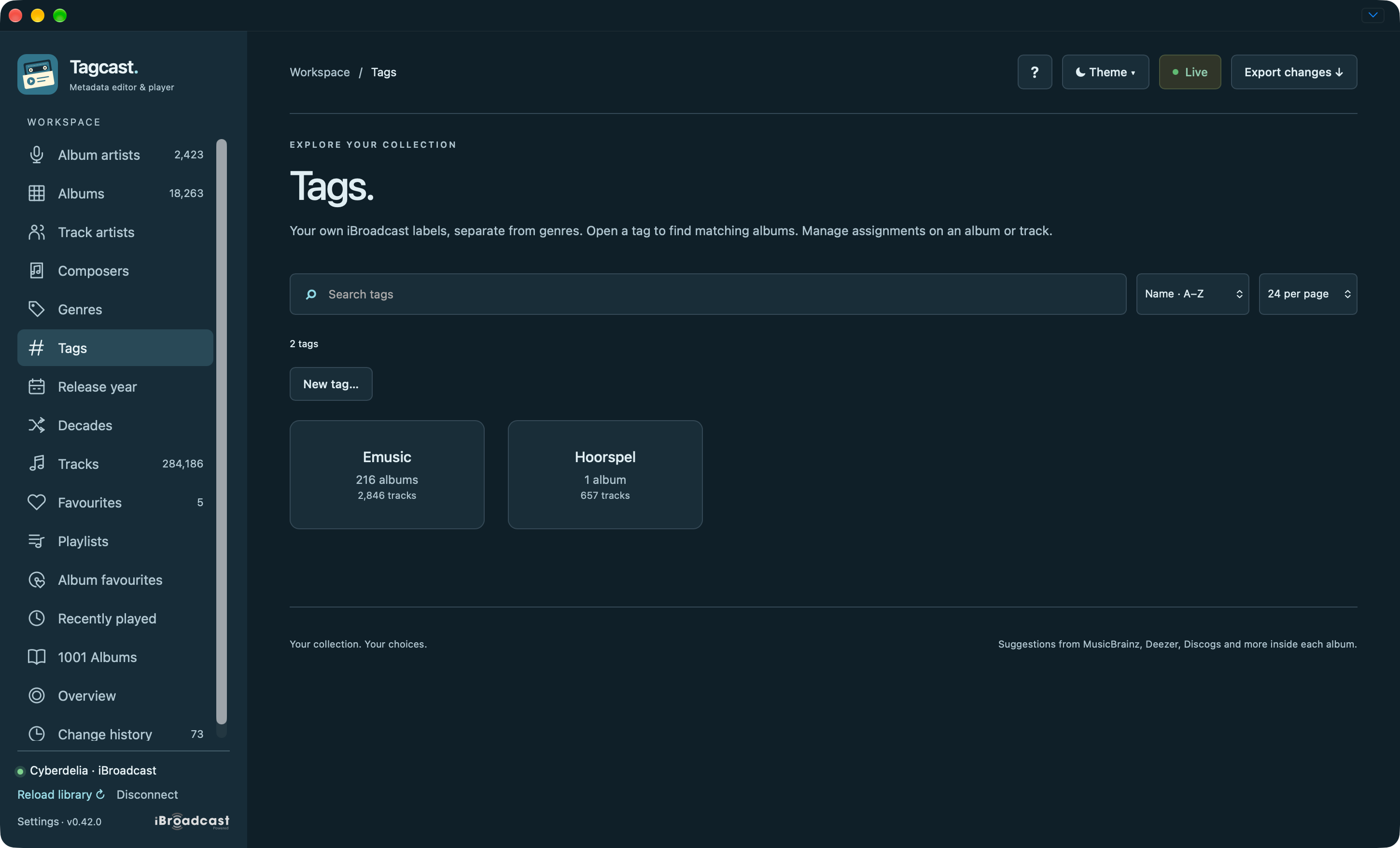1400x848 pixels.
Task: Click the Favourites heart icon
Action: tap(36, 502)
